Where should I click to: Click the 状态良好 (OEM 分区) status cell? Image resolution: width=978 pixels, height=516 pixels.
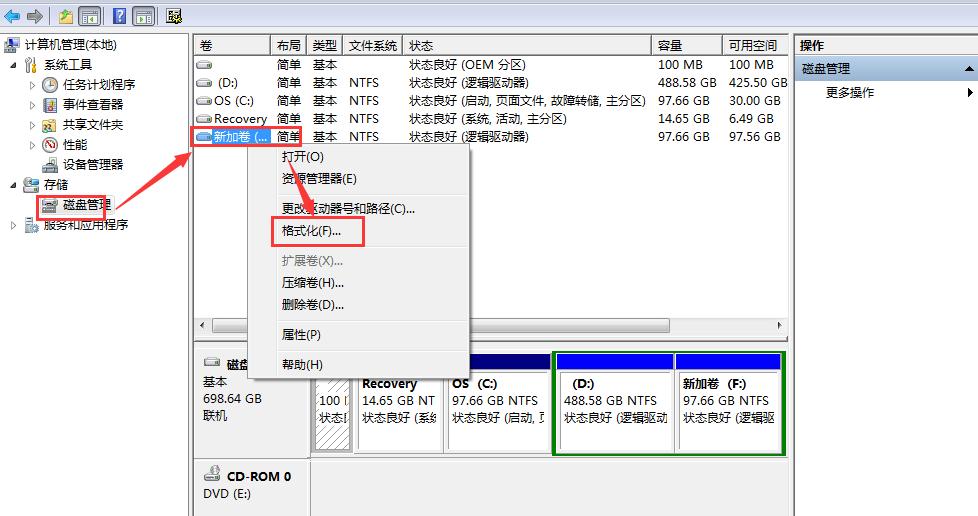coord(467,65)
